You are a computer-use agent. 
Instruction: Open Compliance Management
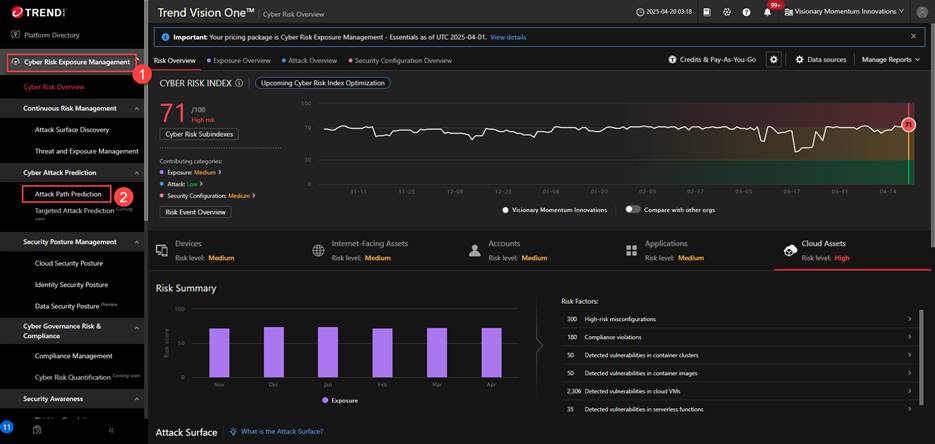coord(73,356)
